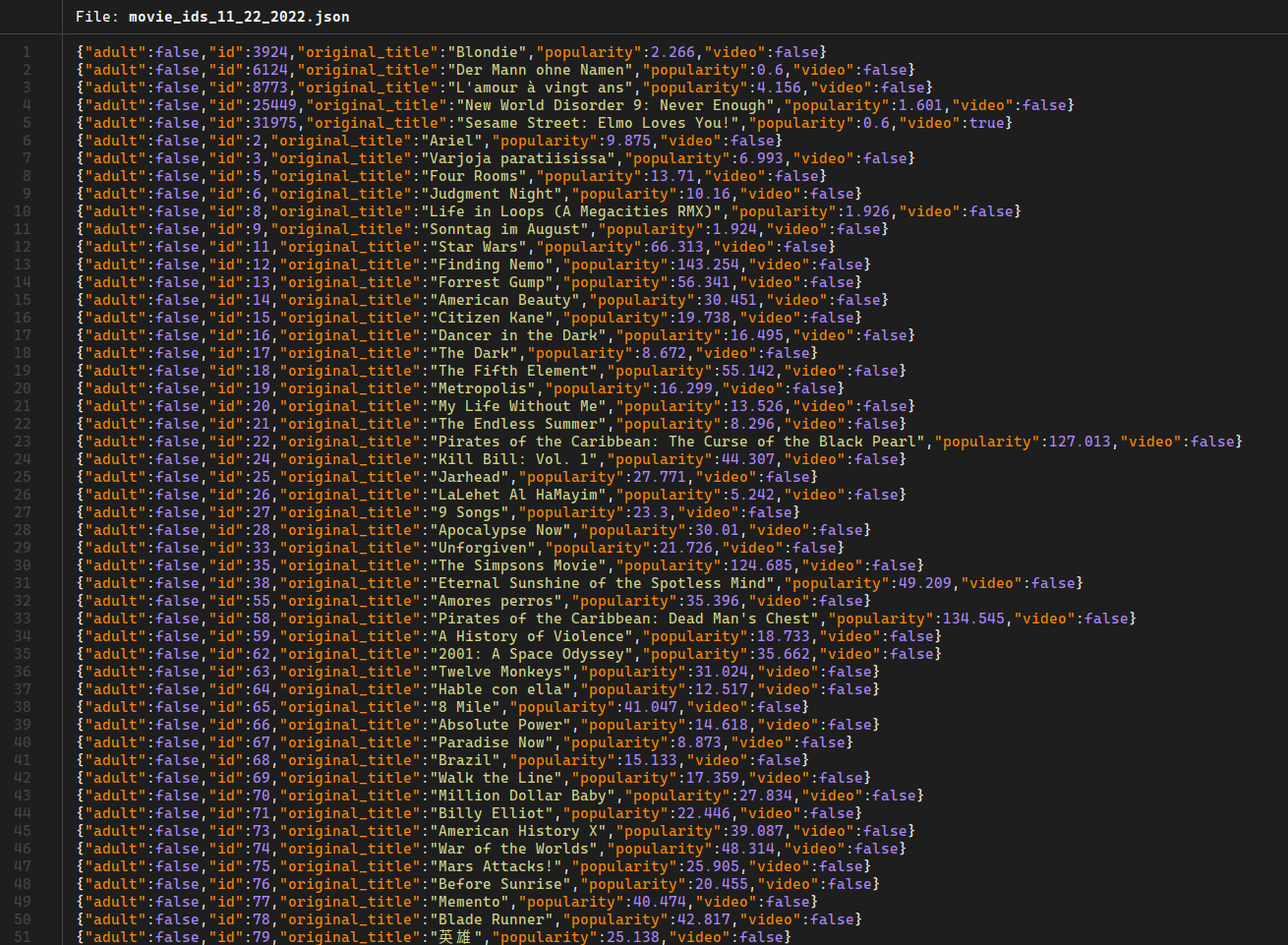Click the title "Citizen Kane"
The height and width of the screenshot is (945, 1288).
[492, 318]
